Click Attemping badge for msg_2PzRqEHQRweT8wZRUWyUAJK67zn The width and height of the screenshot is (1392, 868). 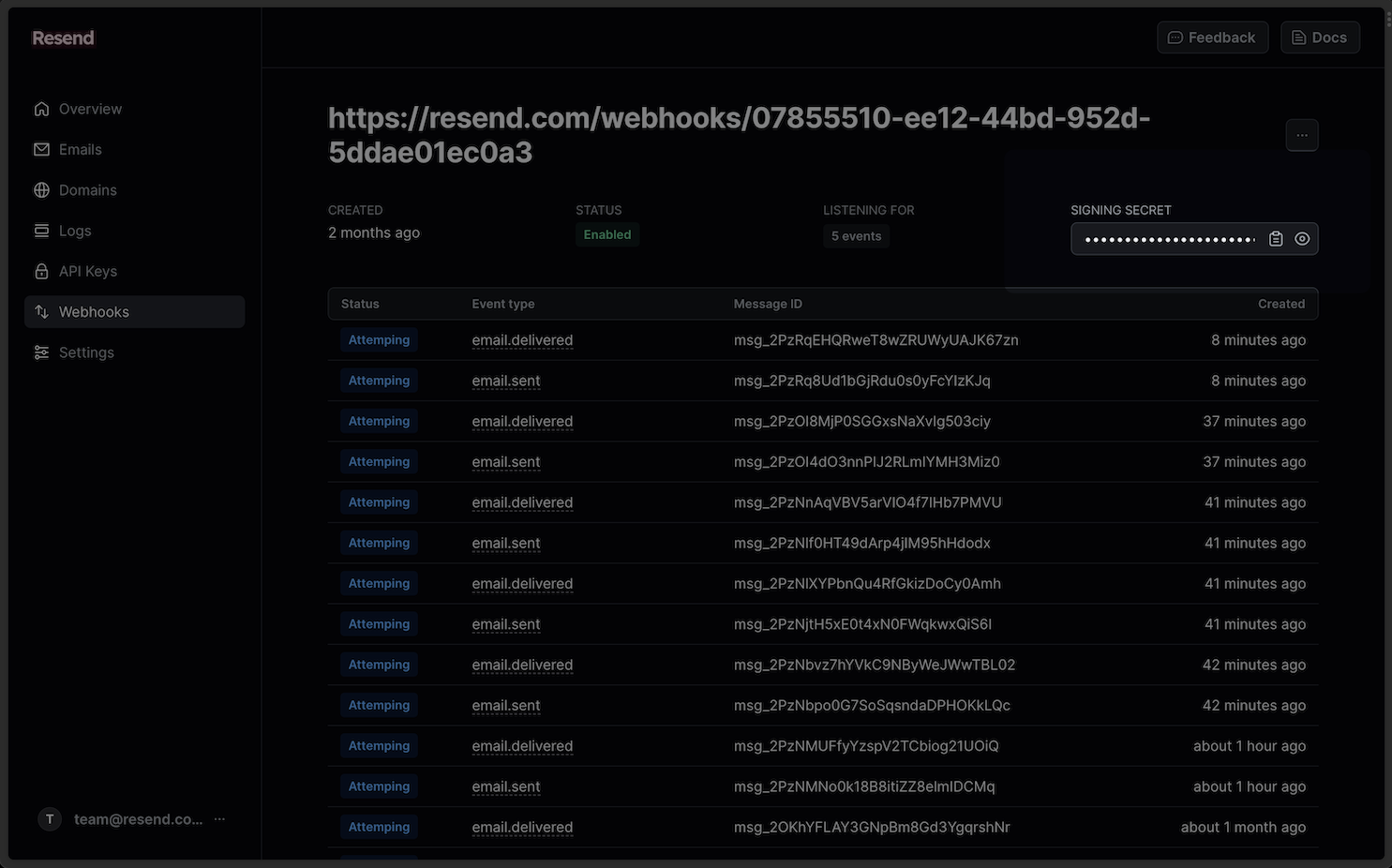pos(379,340)
